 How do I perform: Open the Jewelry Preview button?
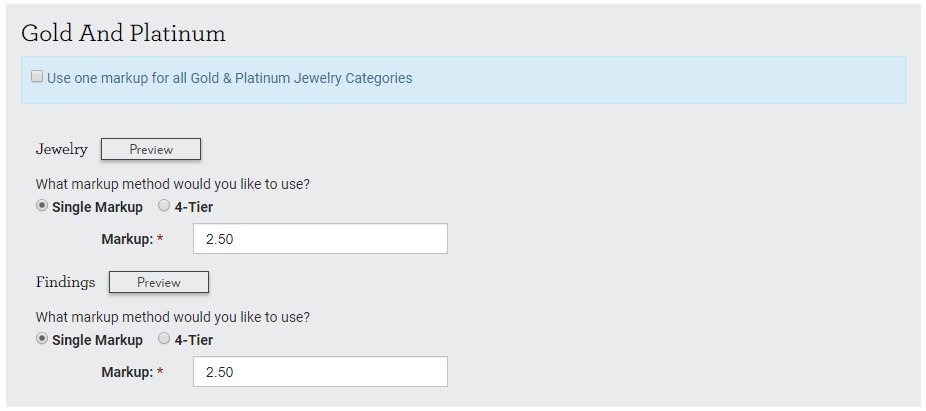pyautogui.click(x=151, y=149)
